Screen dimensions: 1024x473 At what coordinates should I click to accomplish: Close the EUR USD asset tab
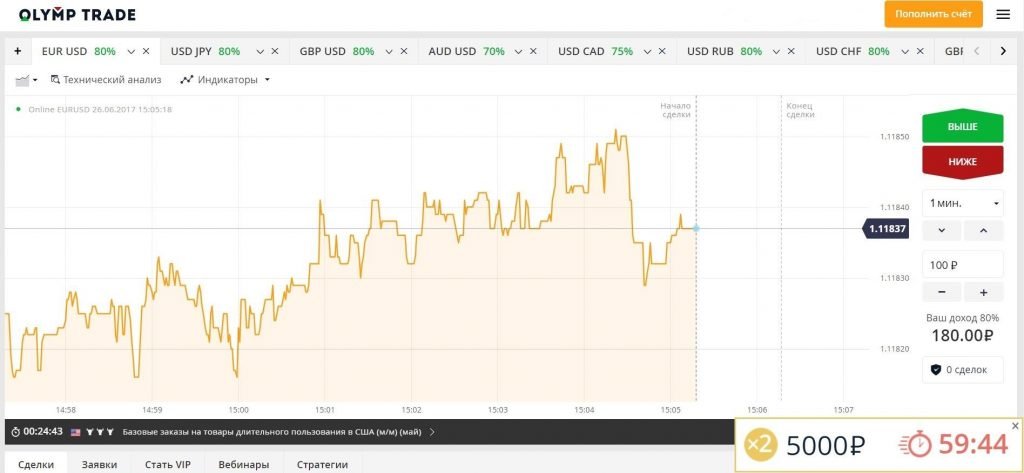click(146, 51)
